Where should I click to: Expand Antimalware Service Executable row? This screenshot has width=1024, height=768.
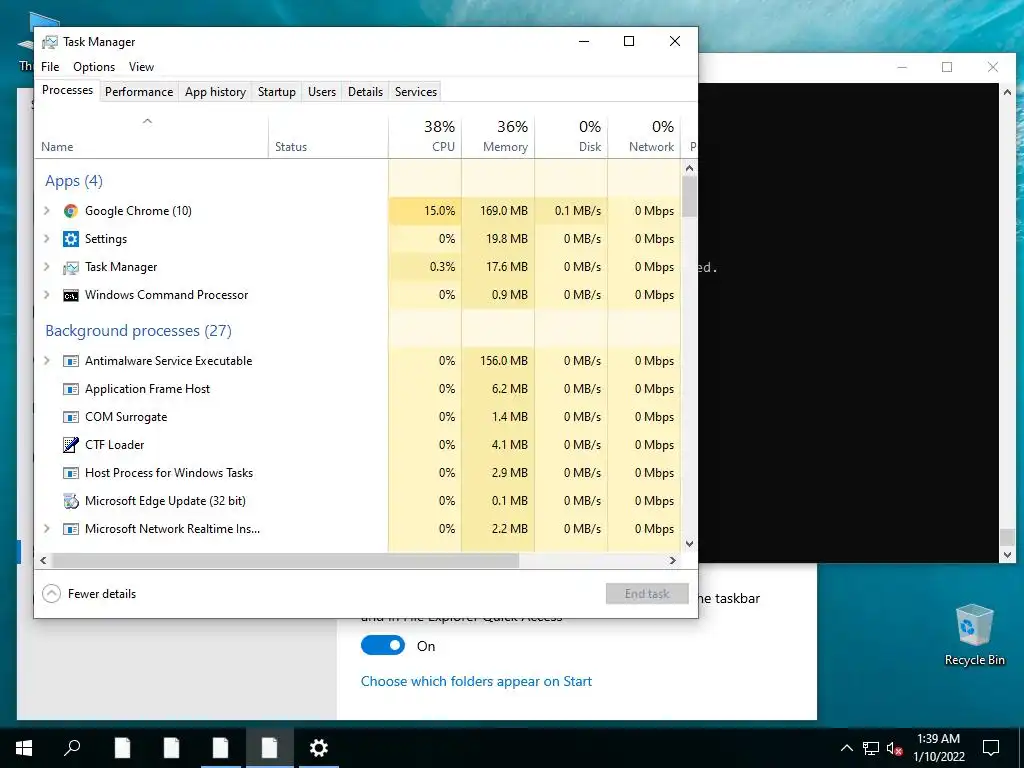point(47,361)
